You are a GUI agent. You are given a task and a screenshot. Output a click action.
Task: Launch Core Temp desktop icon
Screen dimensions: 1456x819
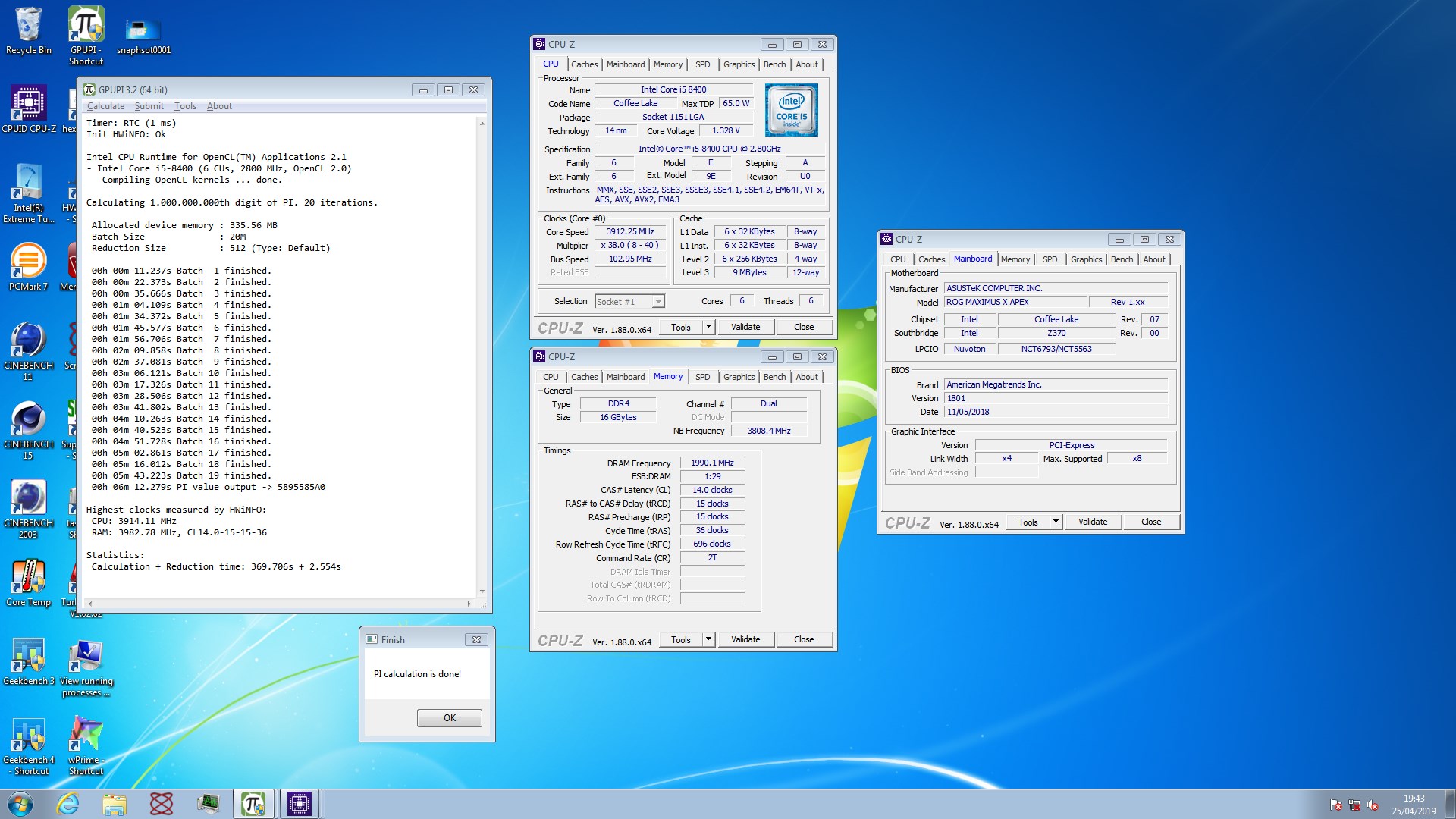[x=29, y=582]
